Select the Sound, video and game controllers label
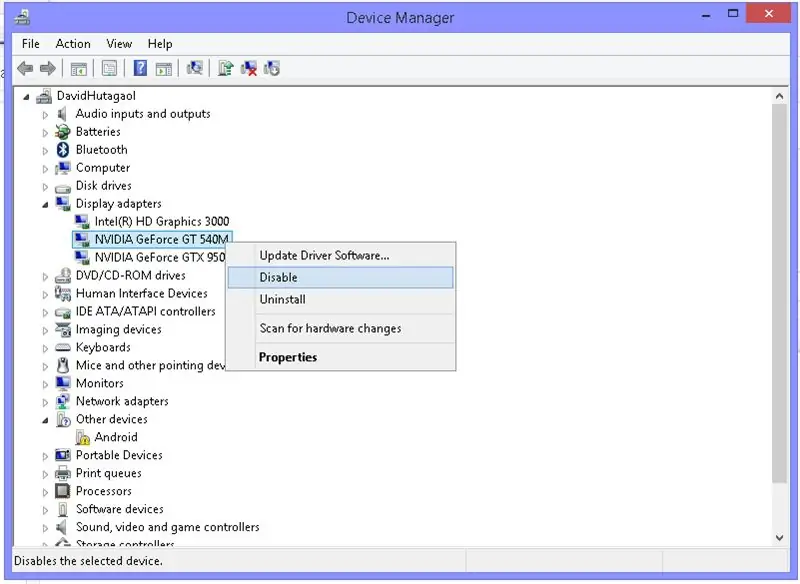800x584 pixels. [x=167, y=527]
